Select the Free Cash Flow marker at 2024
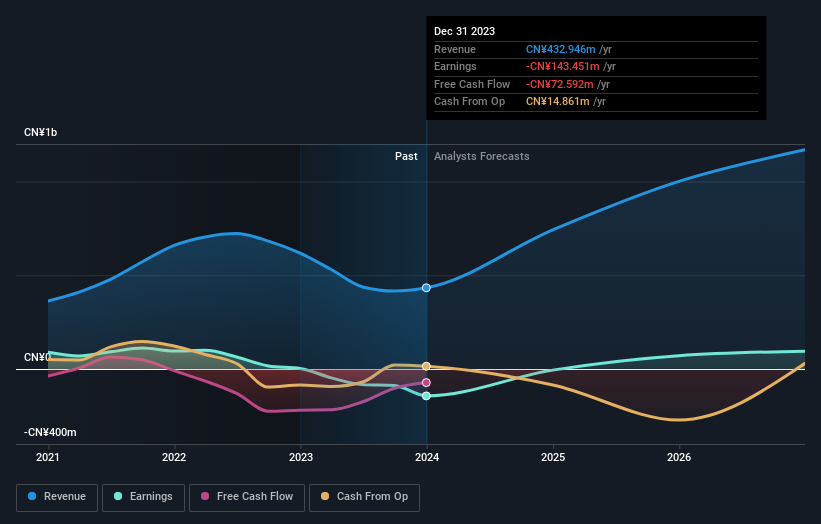This screenshot has height=524, width=821. pos(426,383)
